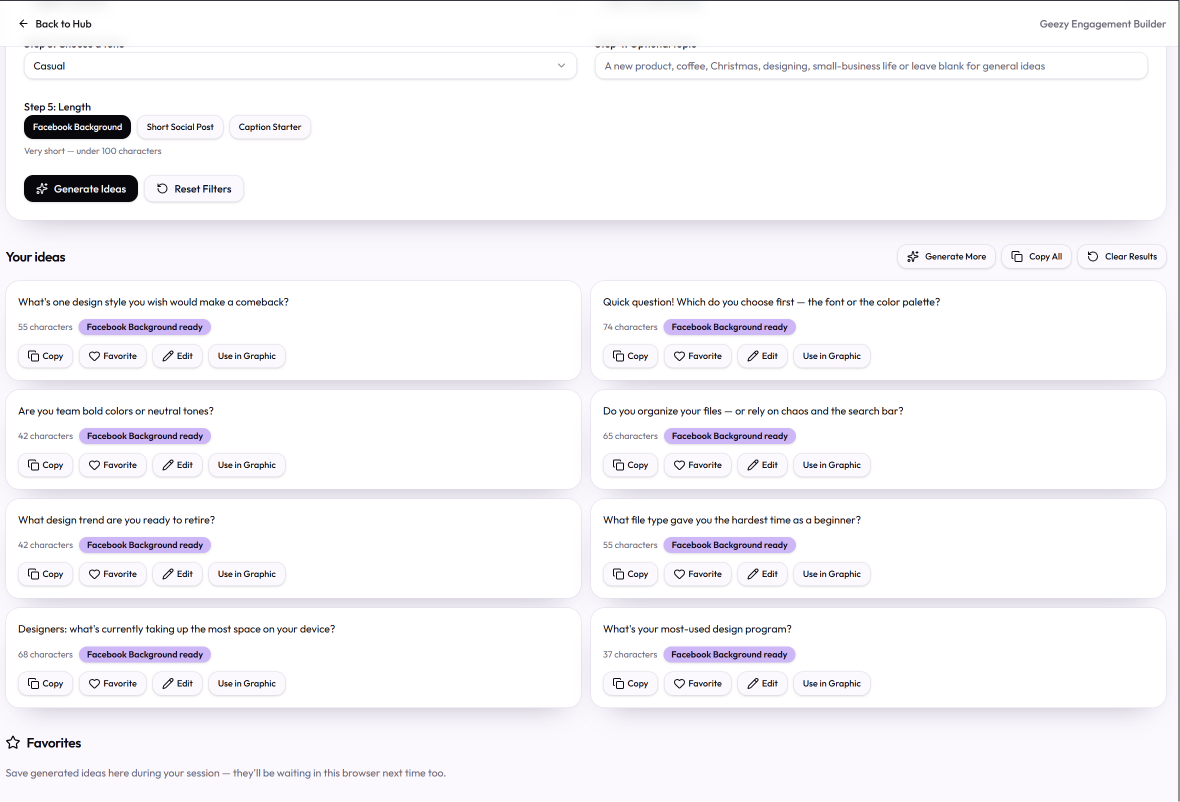Open the Casual tone dropdown
Image resolution: width=1180 pixels, height=802 pixels.
click(x=300, y=66)
